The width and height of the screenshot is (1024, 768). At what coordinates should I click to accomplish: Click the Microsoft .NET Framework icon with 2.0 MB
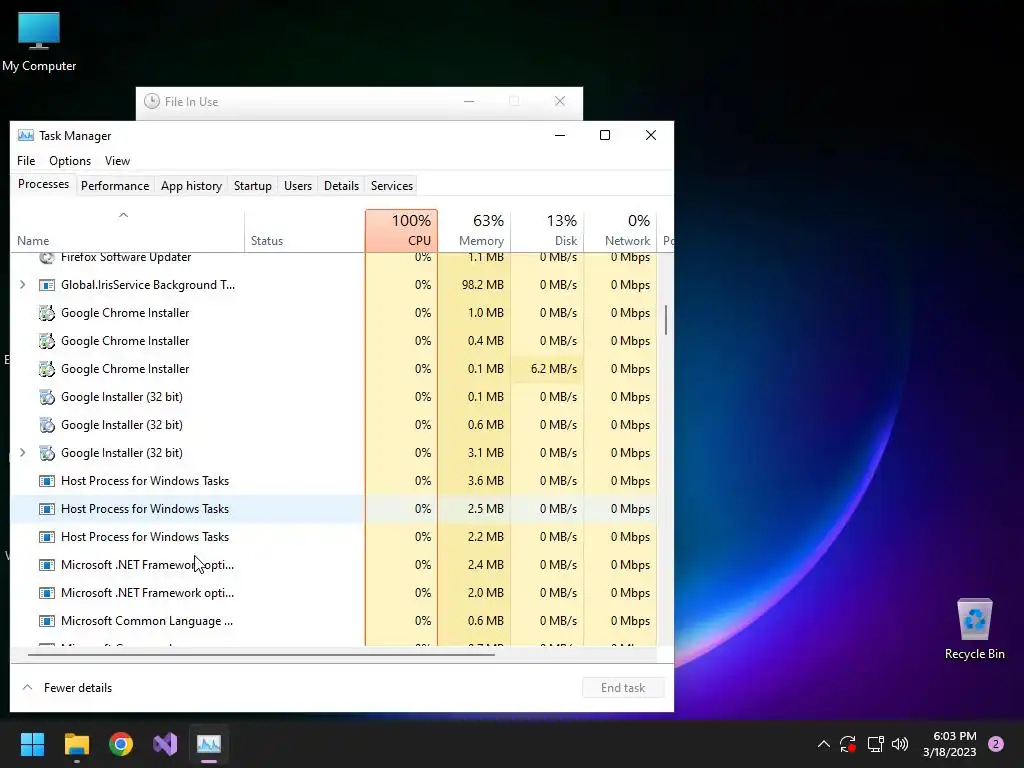click(47, 593)
